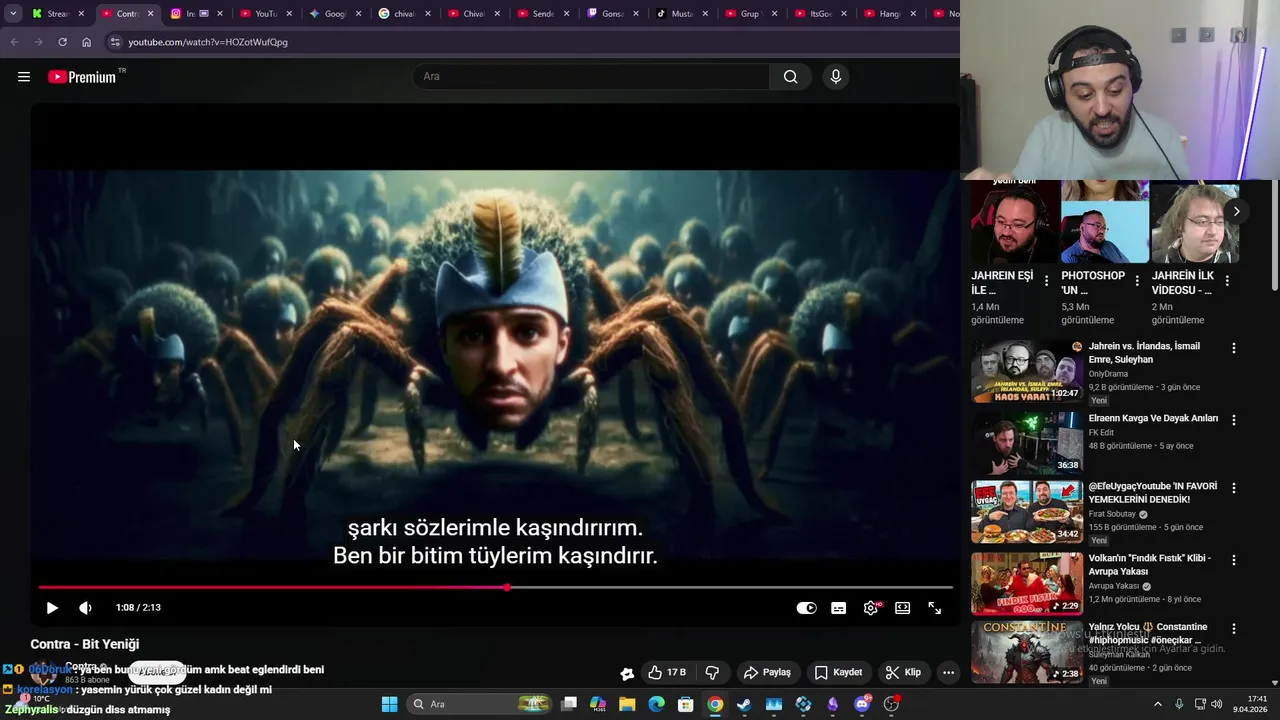Open Microsoft Store from taskbar

point(686,704)
